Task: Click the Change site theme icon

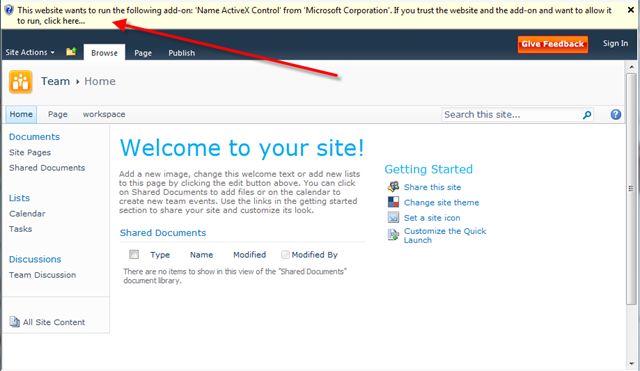Action: click(393, 202)
